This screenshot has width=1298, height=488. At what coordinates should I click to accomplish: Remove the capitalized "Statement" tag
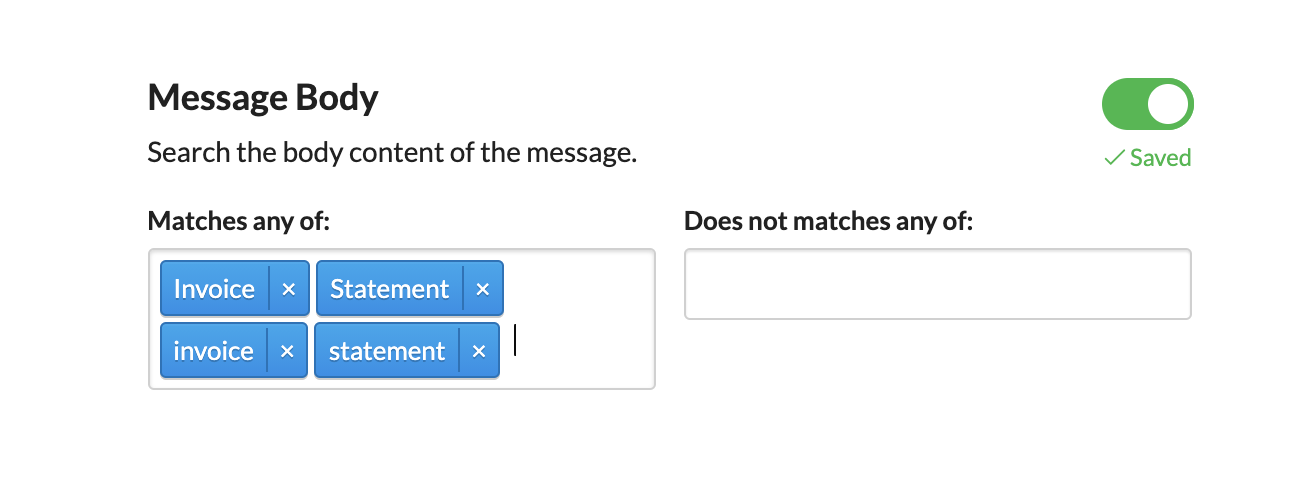point(483,289)
